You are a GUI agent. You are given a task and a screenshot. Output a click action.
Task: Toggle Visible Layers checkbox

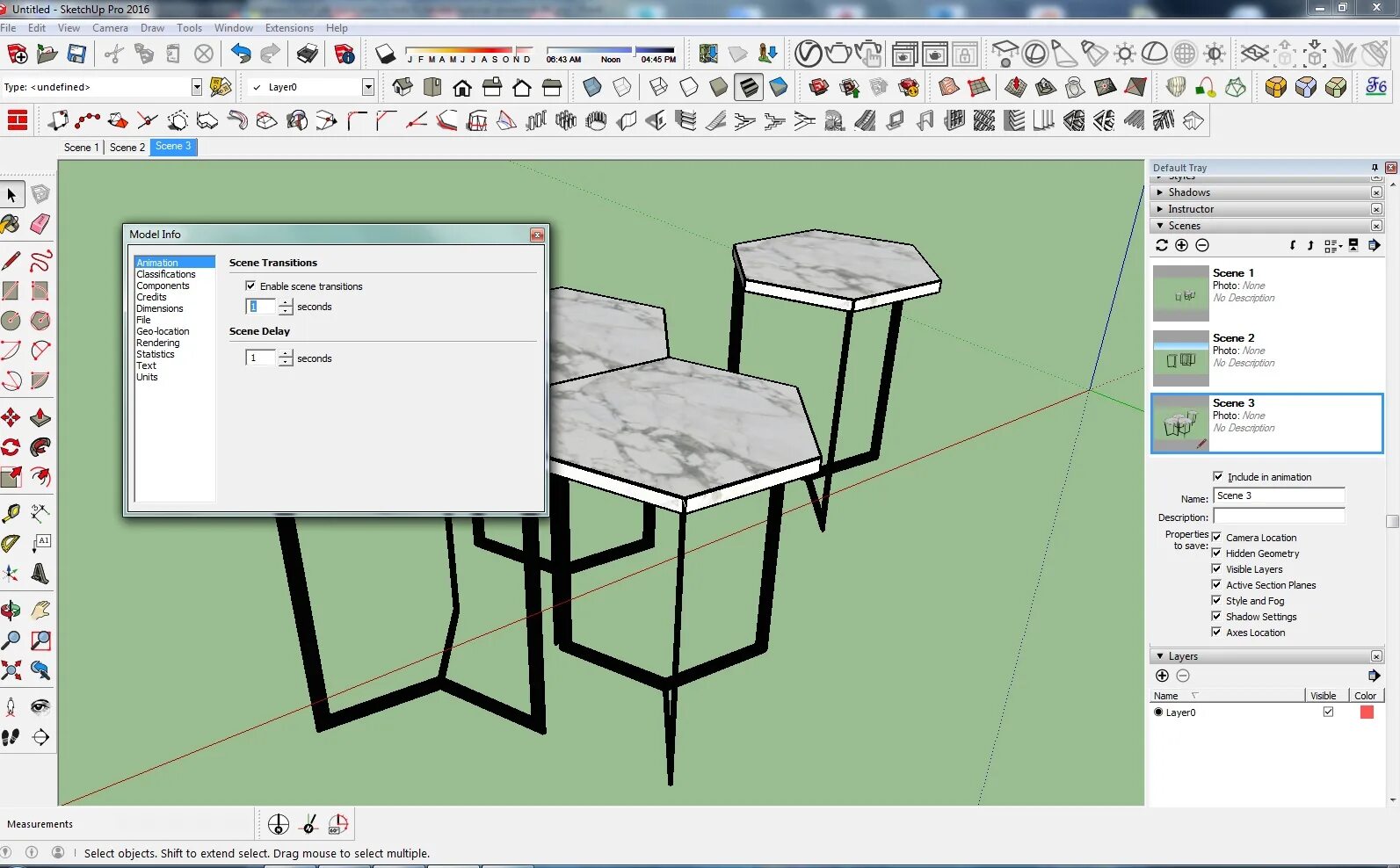[x=1216, y=568]
